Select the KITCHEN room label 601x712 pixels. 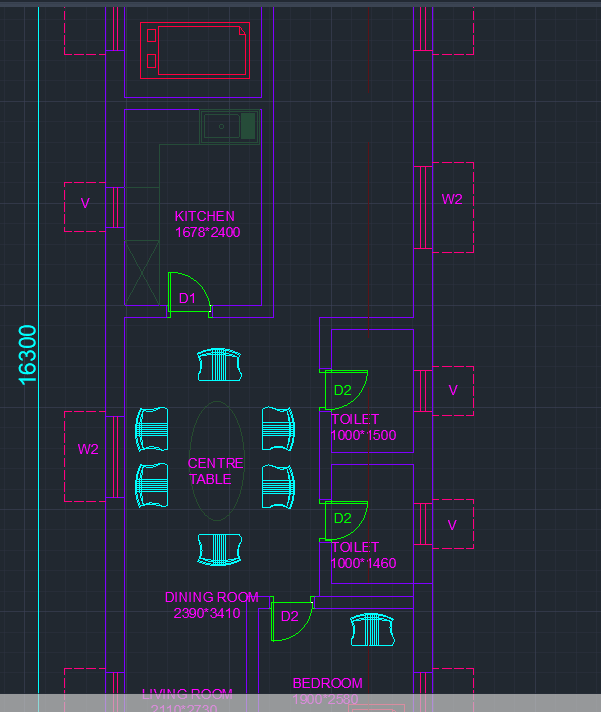(204, 216)
